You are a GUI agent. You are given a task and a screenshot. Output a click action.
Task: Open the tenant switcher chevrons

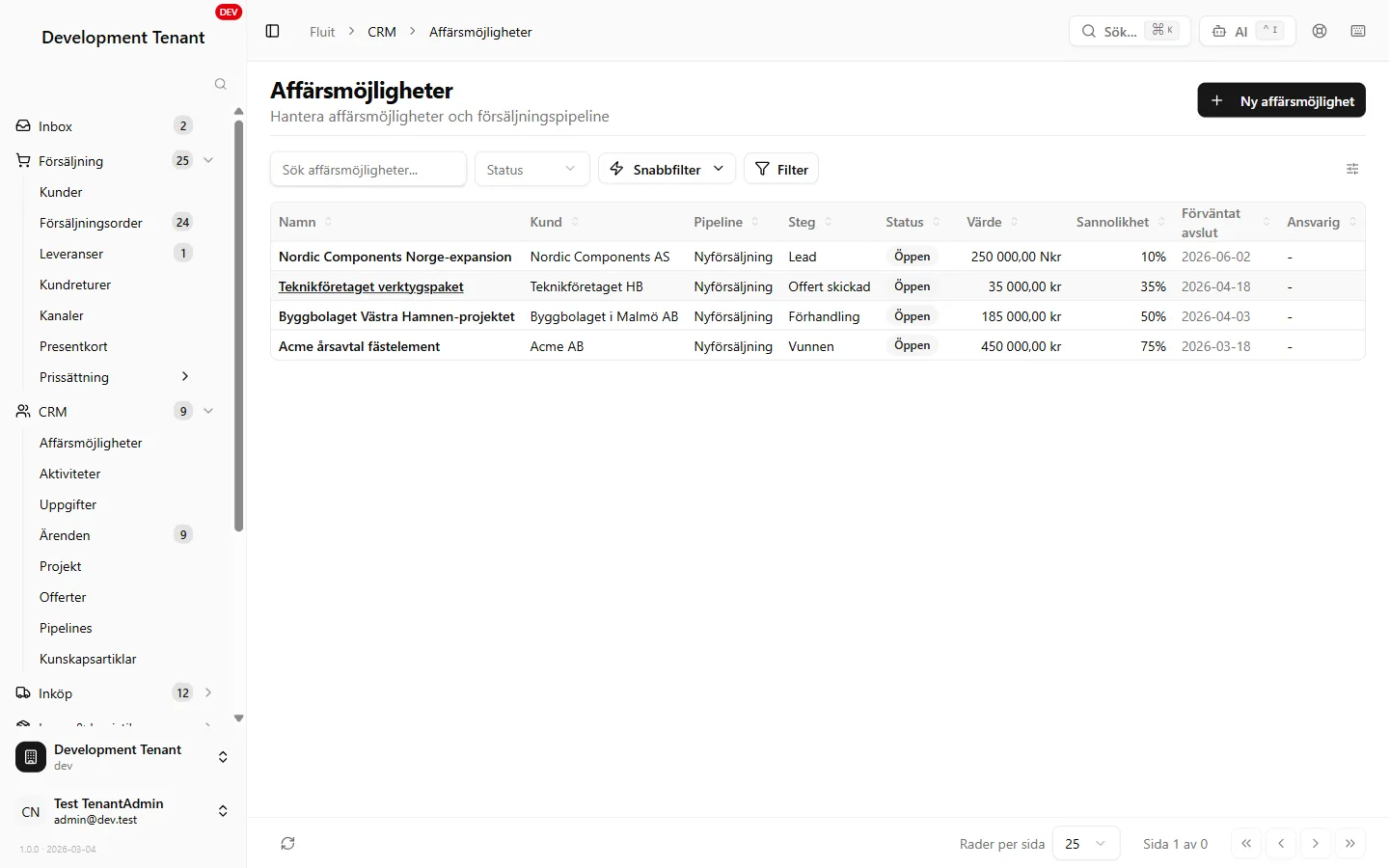[x=223, y=757]
